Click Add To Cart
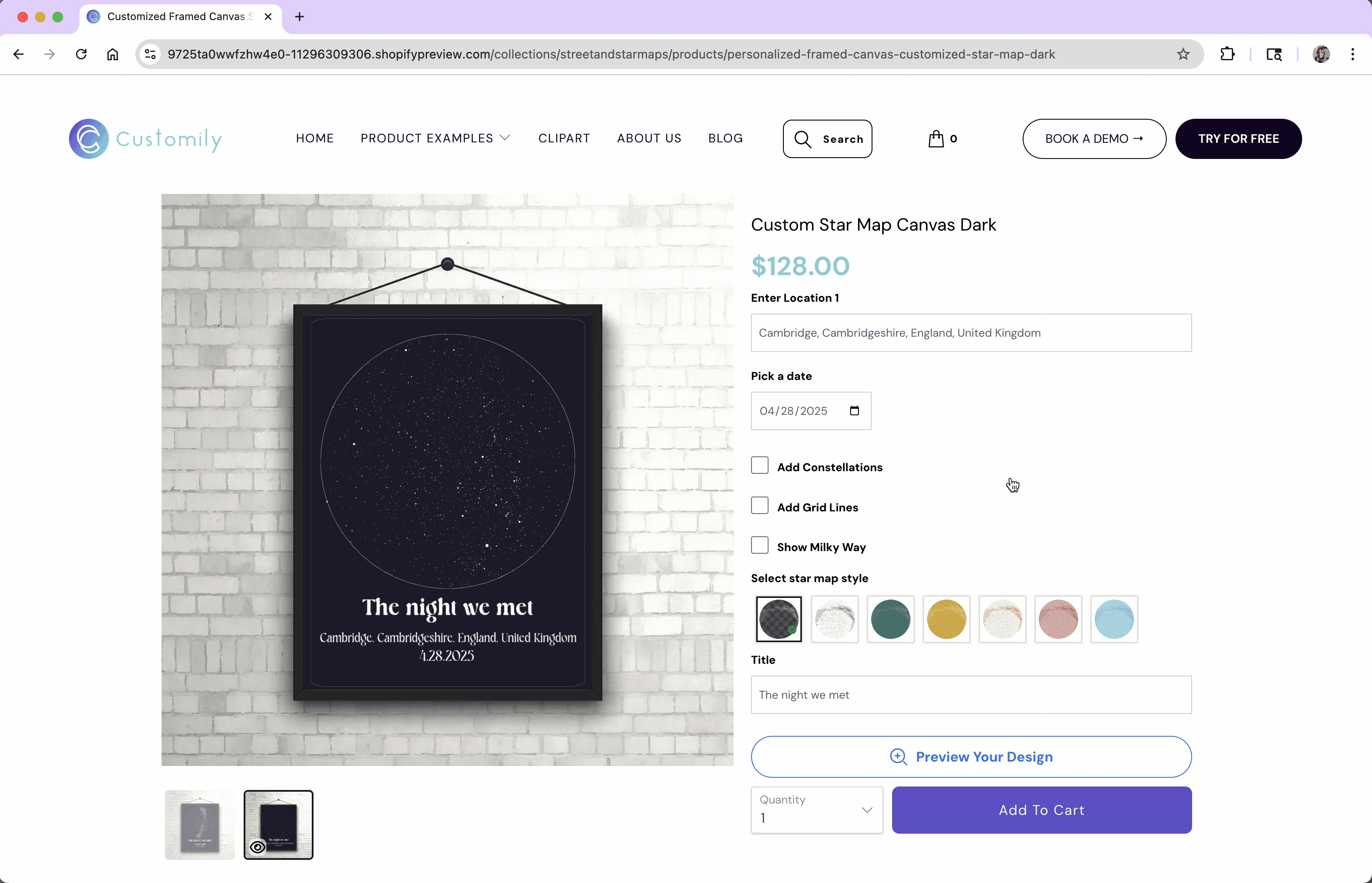 [1041, 810]
